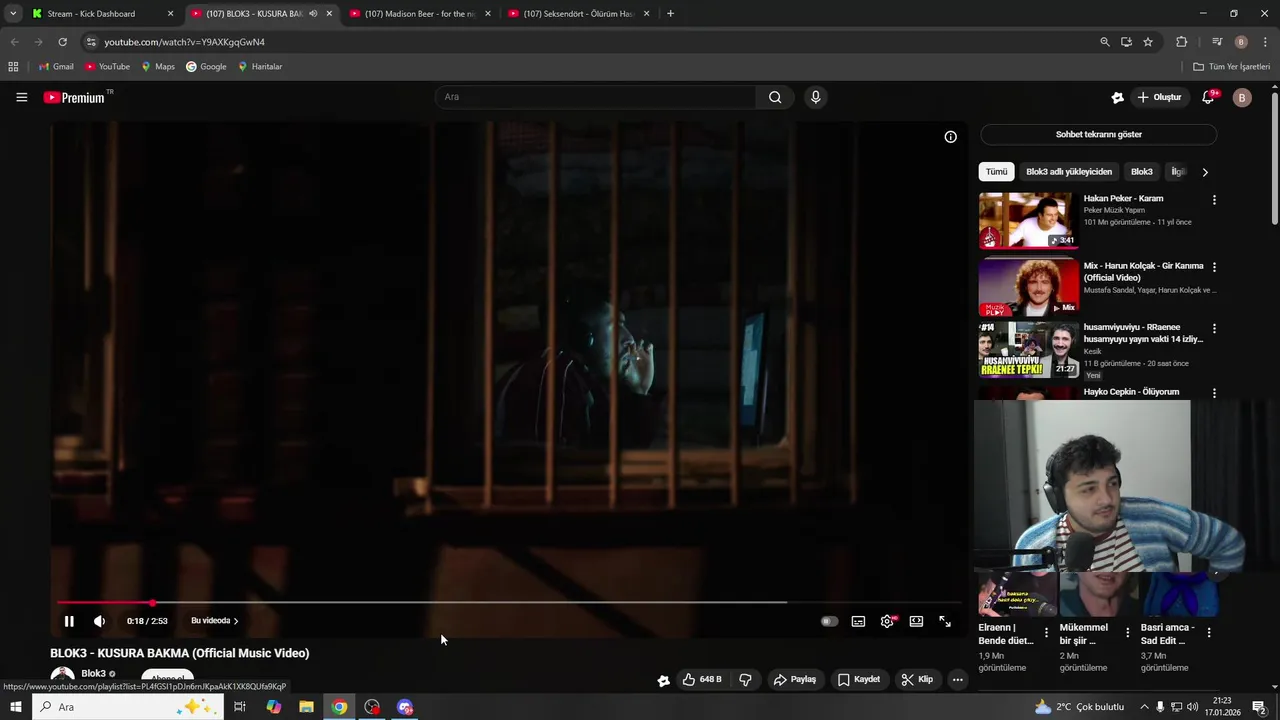Open the Chrome extensions puzzle icon
This screenshot has width=1280, height=720.
(x=1181, y=42)
